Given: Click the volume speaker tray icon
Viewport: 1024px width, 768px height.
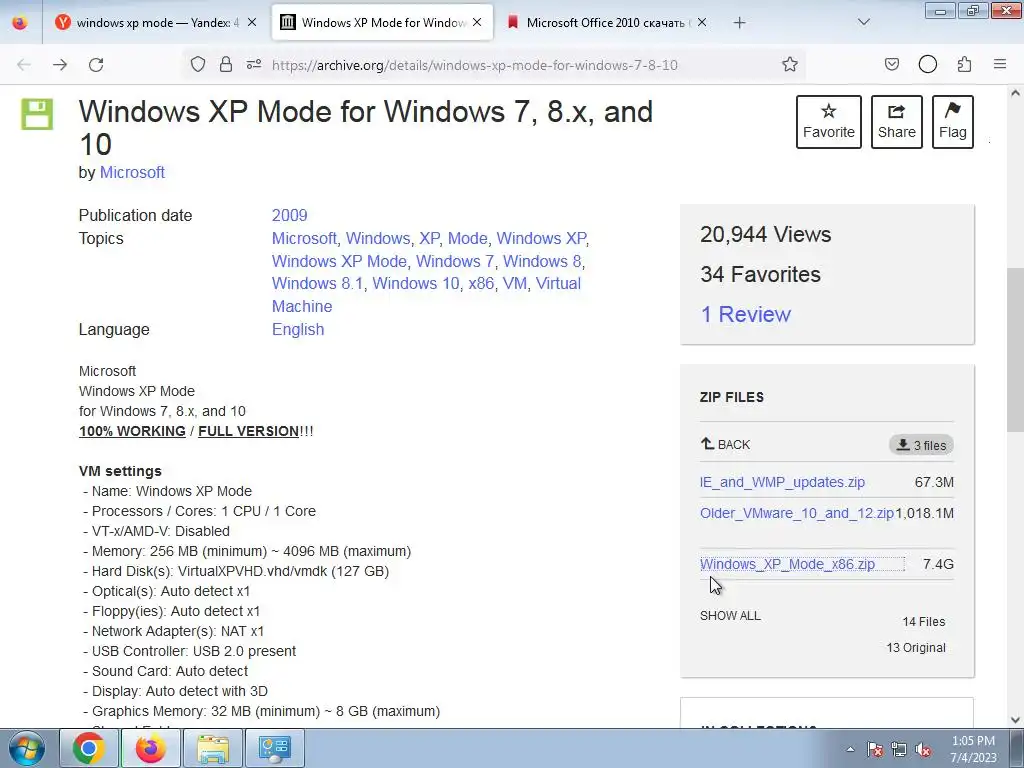Looking at the screenshot, I should click(x=923, y=749).
